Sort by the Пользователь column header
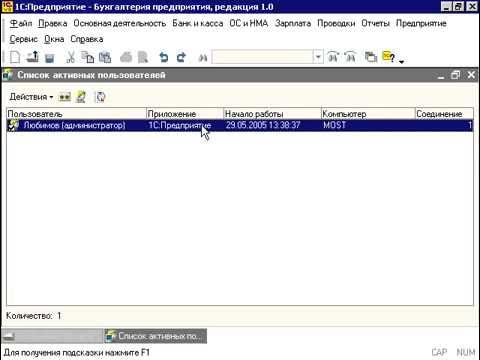This screenshot has height=360, width=480. 76,114
